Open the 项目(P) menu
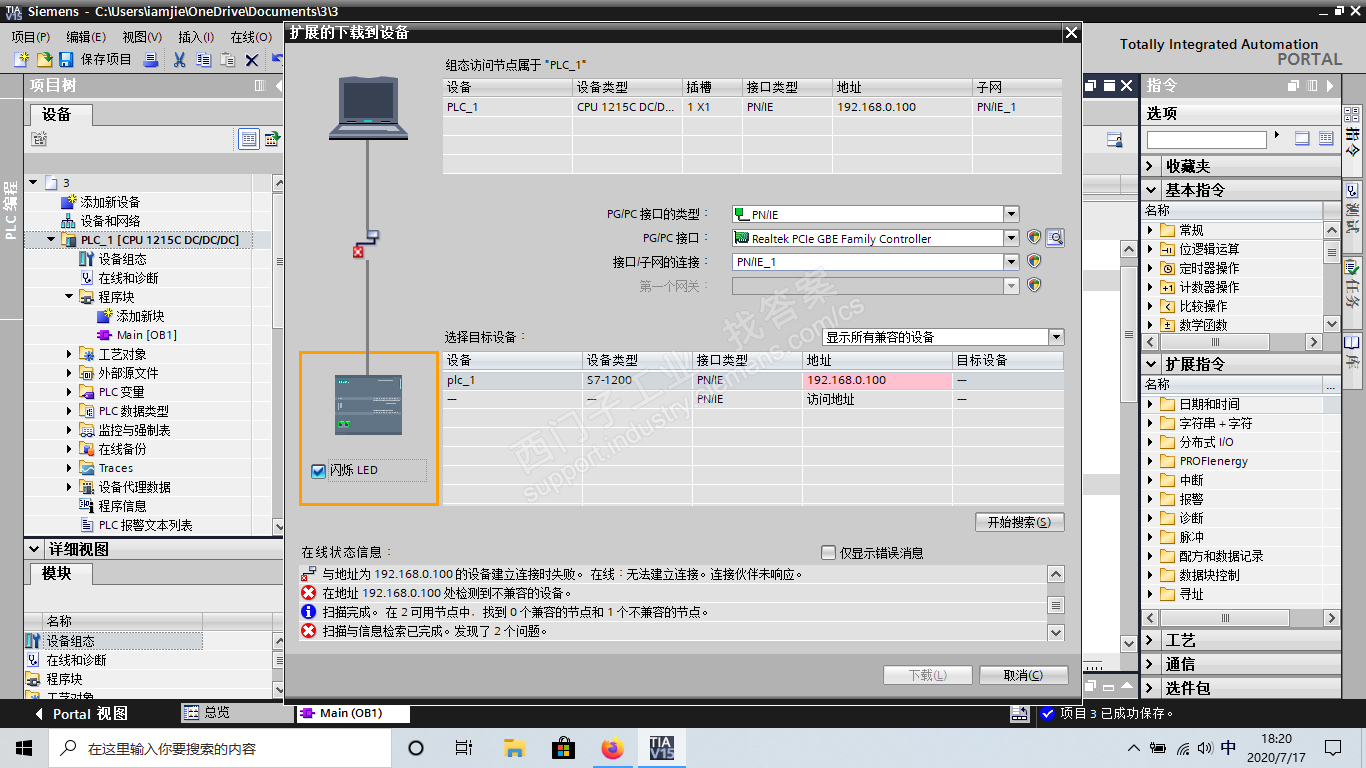 click(x=31, y=37)
